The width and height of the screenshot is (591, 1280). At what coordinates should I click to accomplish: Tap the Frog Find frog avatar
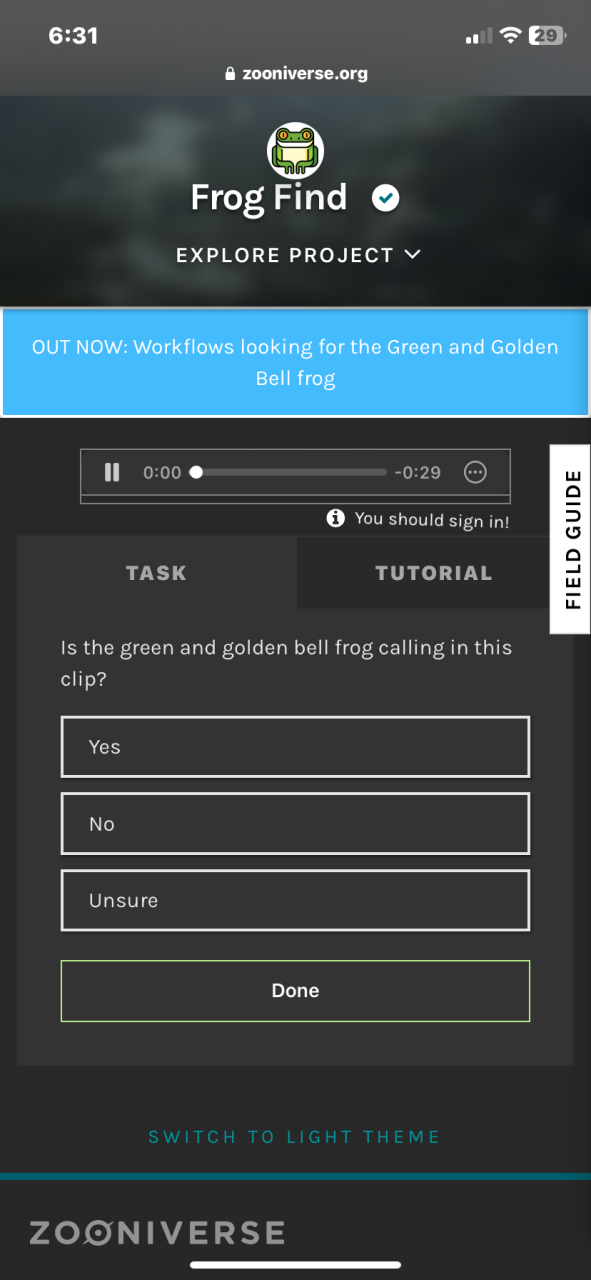click(295, 151)
